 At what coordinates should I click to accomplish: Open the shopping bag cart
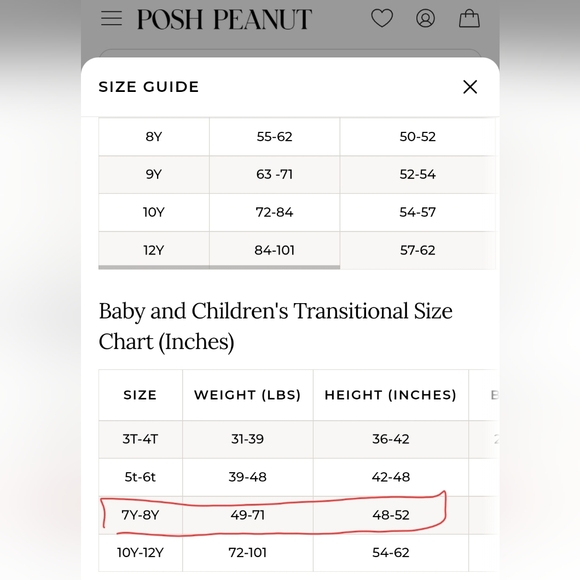click(469, 18)
